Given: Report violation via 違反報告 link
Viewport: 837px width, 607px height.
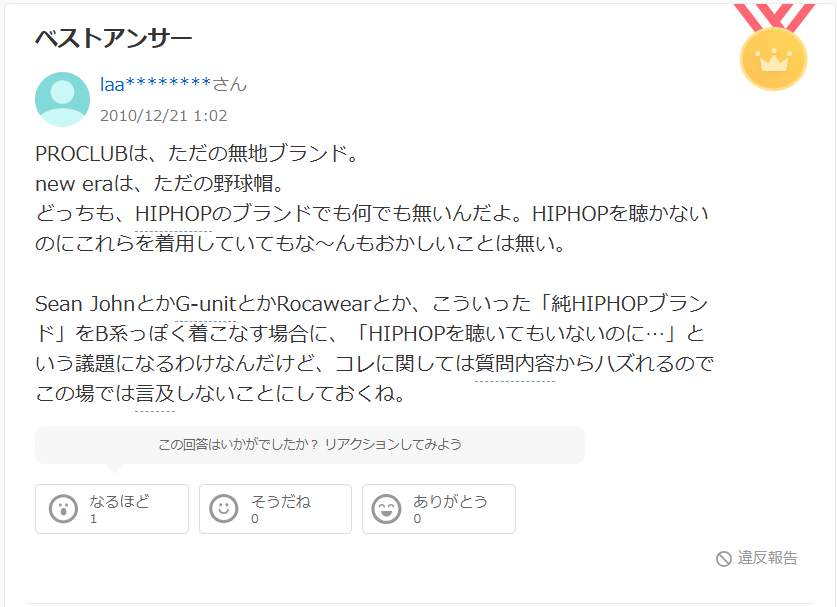Looking at the screenshot, I should pyautogui.click(x=767, y=558).
